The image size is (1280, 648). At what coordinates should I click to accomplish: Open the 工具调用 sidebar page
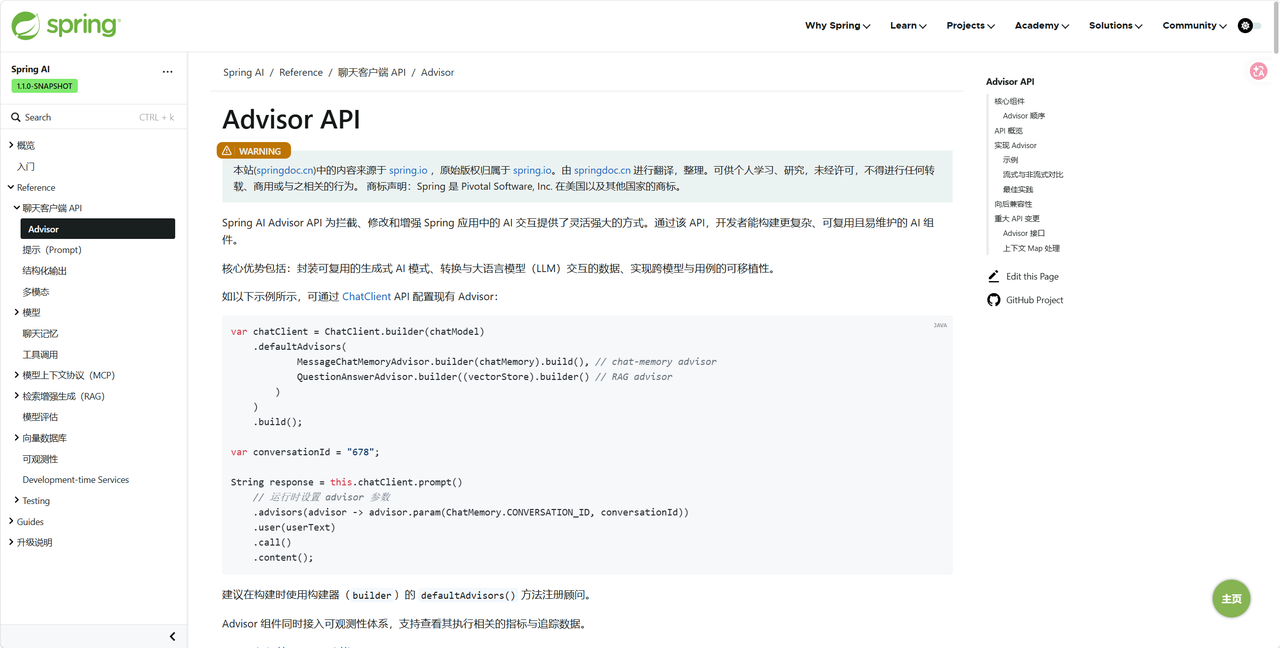[x=40, y=354]
